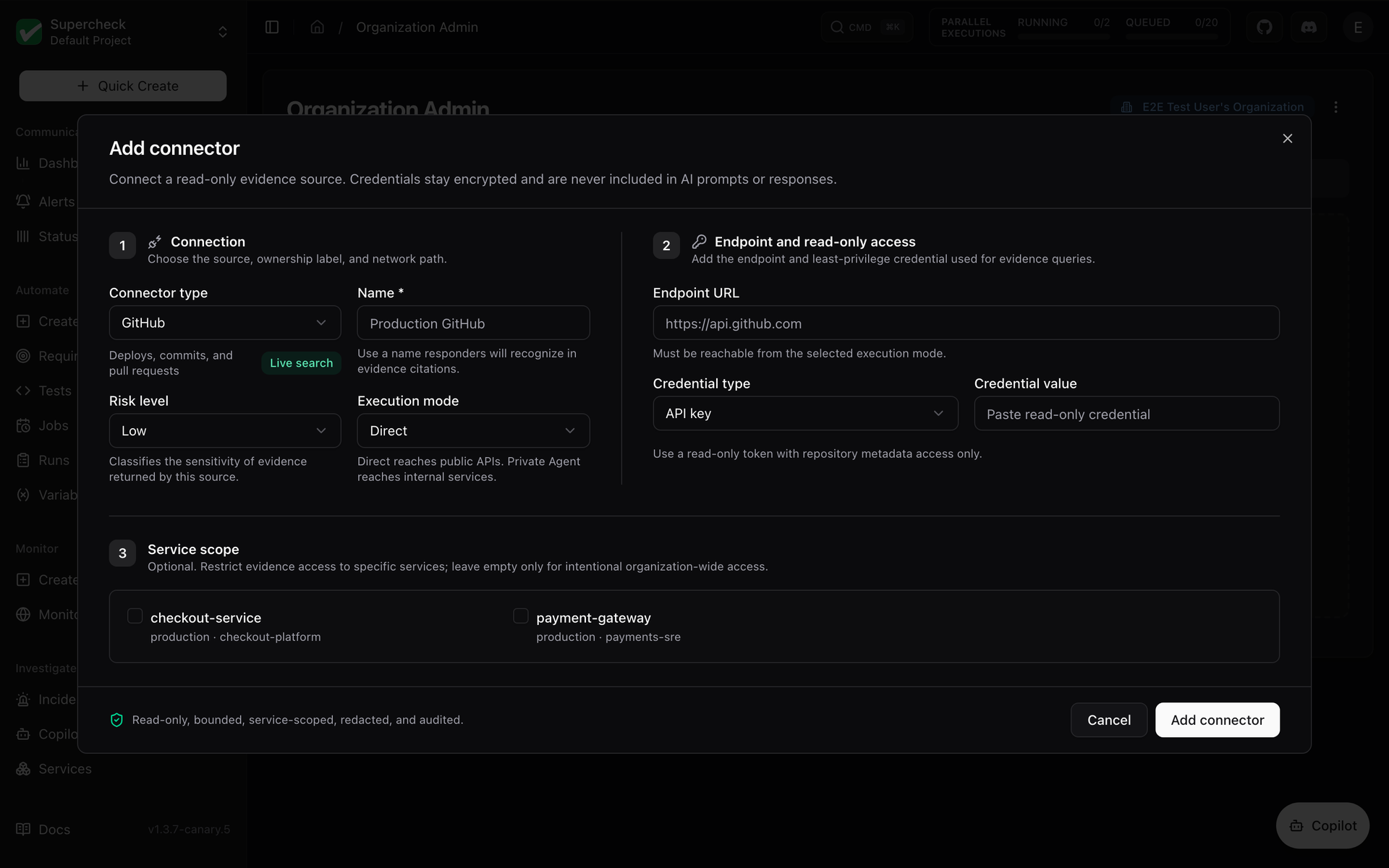1389x868 pixels.
Task: Click the Live search badge
Action: pos(301,363)
